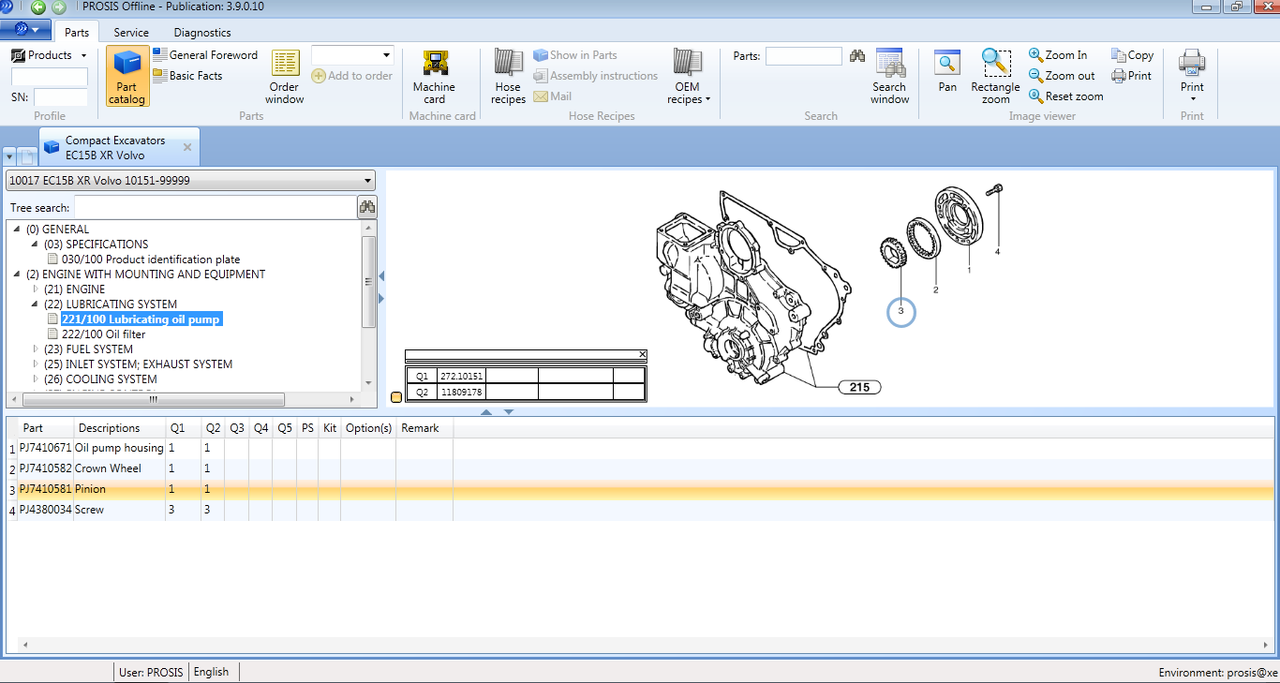Collapse the (22) LUBRICATING SYSTEM node
Image resolution: width=1280 pixels, height=683 pixels.
pyautogui.click(x=35, y=304)
